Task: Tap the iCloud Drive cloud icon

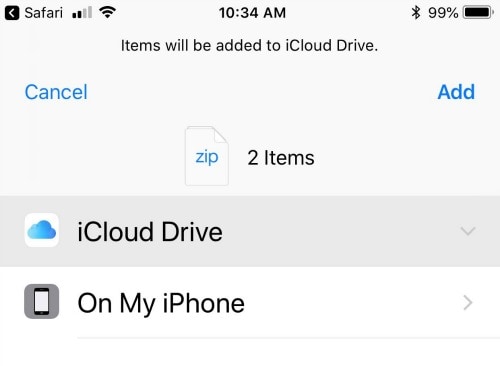Action: coord(42,230)
